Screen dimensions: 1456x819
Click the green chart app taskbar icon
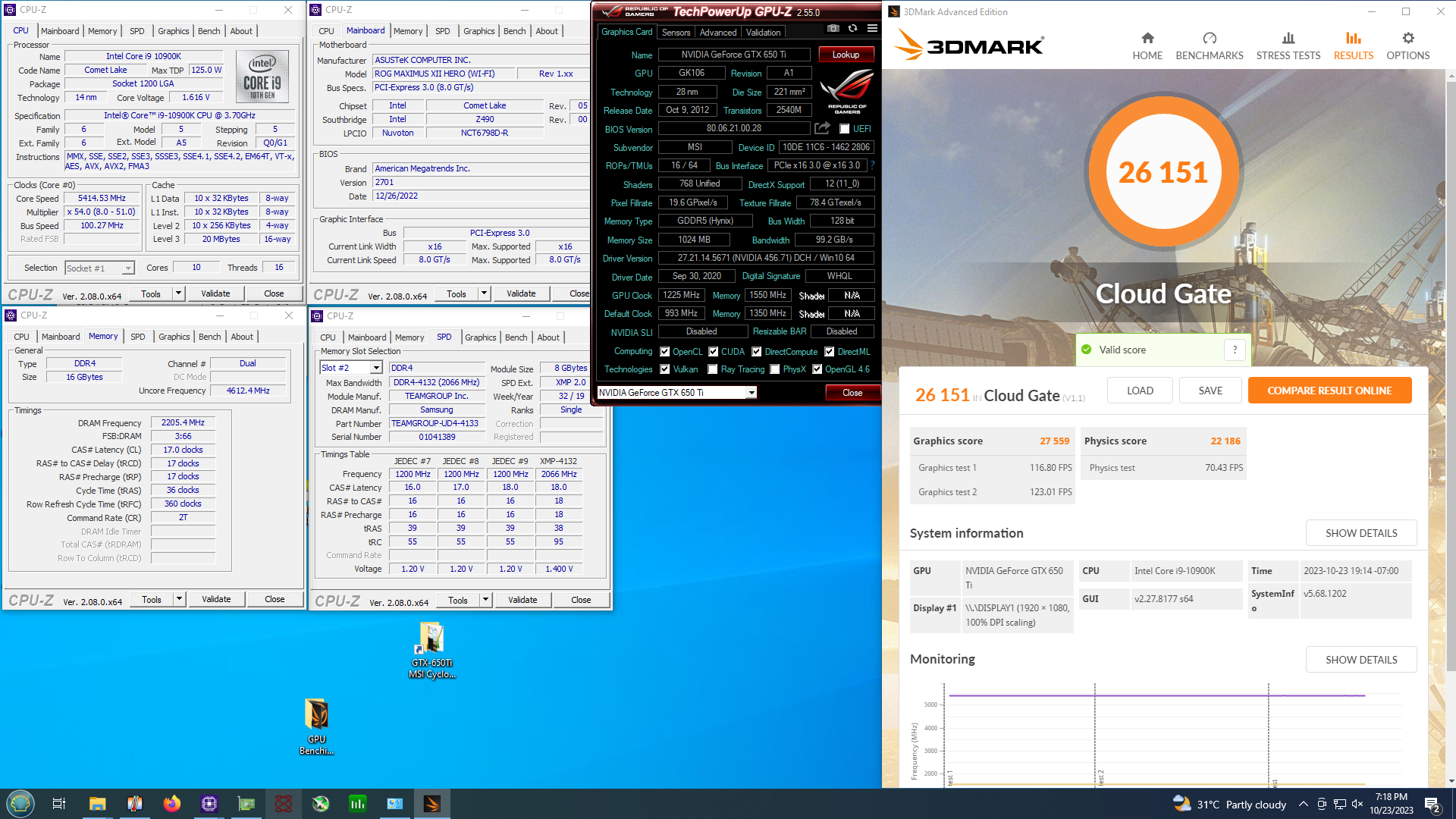pos(358,804)
